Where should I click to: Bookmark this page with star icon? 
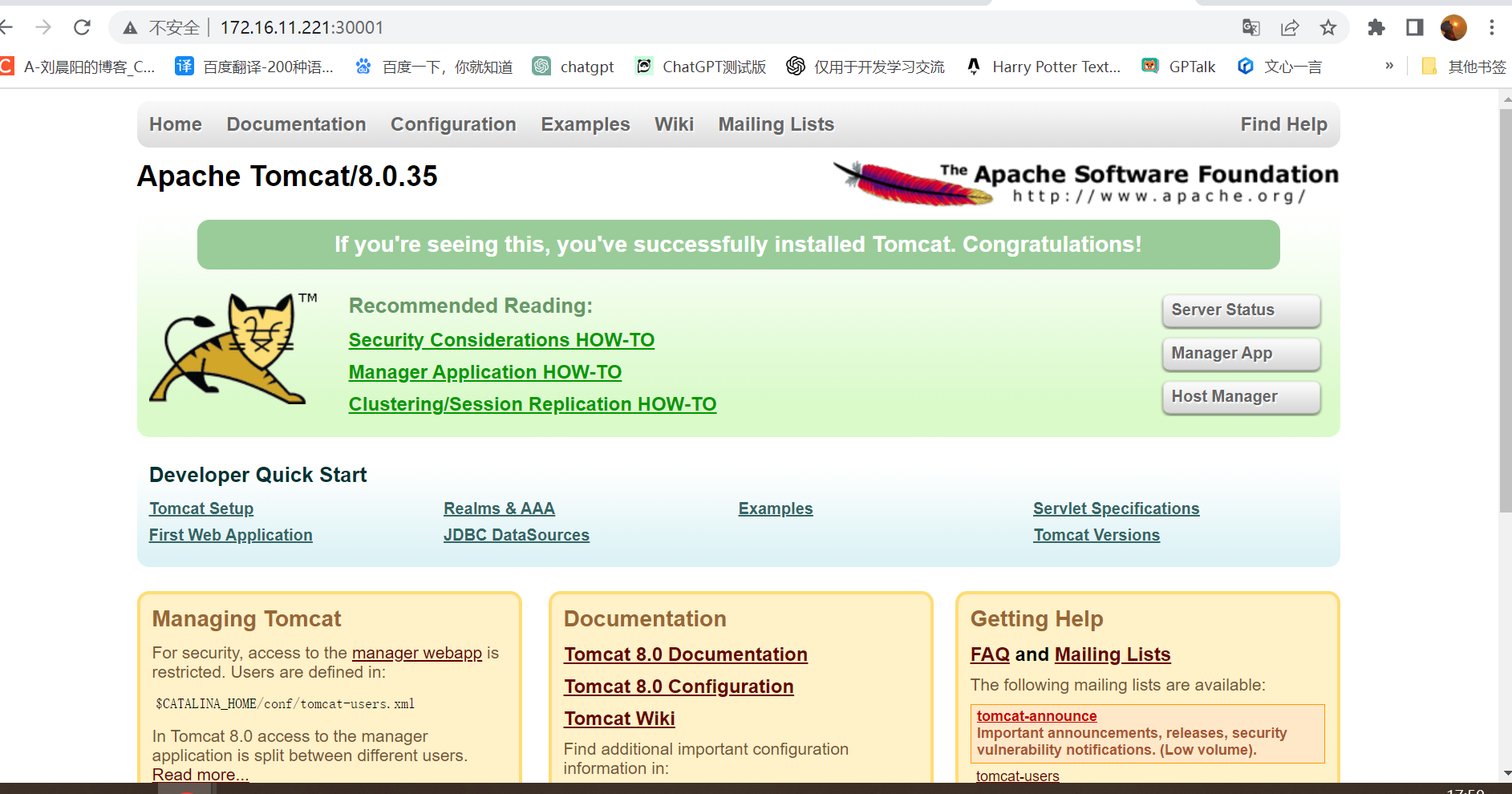pyautogui.click(x=1328, y=28)
